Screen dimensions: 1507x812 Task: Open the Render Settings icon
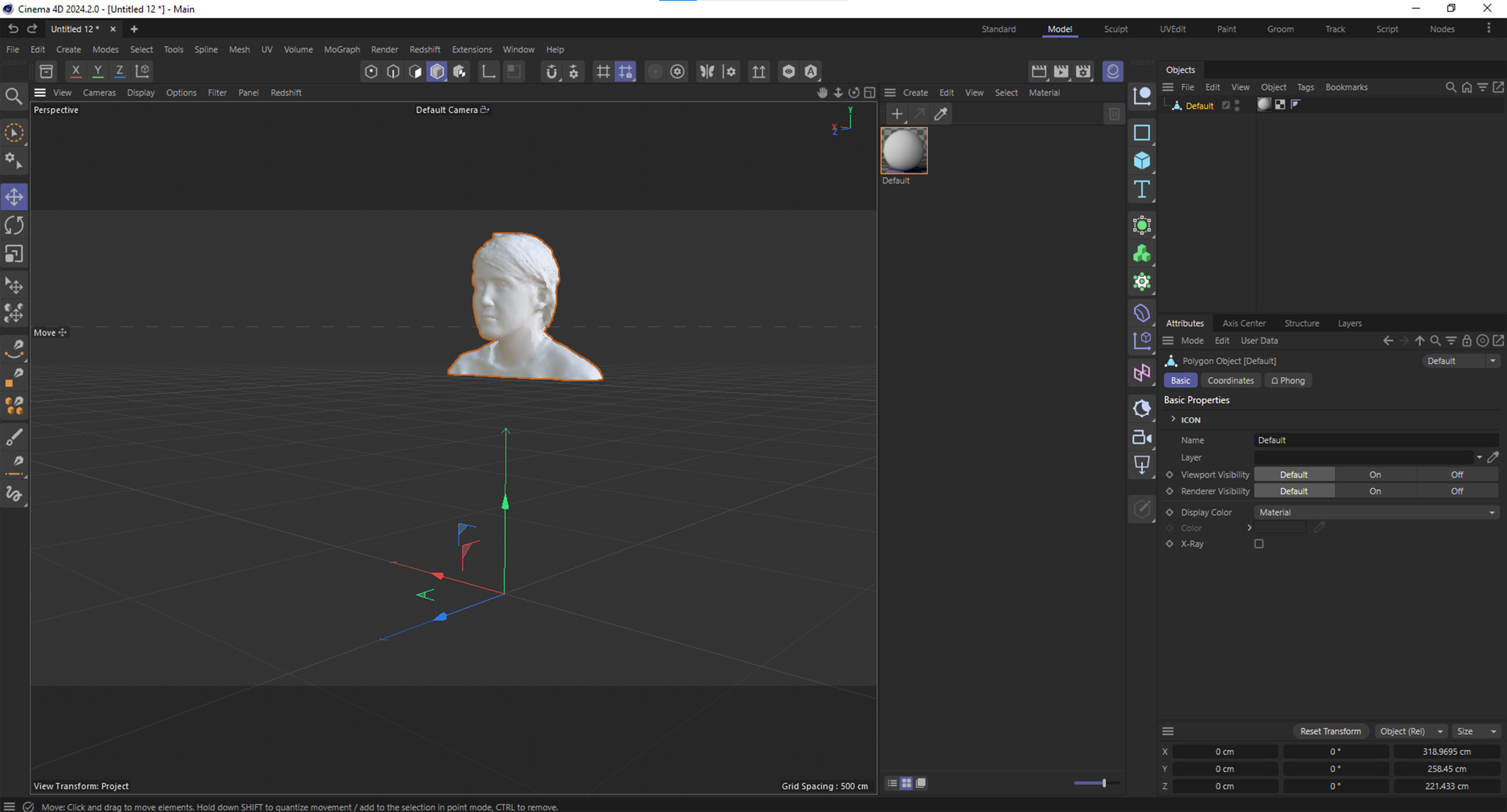(1083, 71)
